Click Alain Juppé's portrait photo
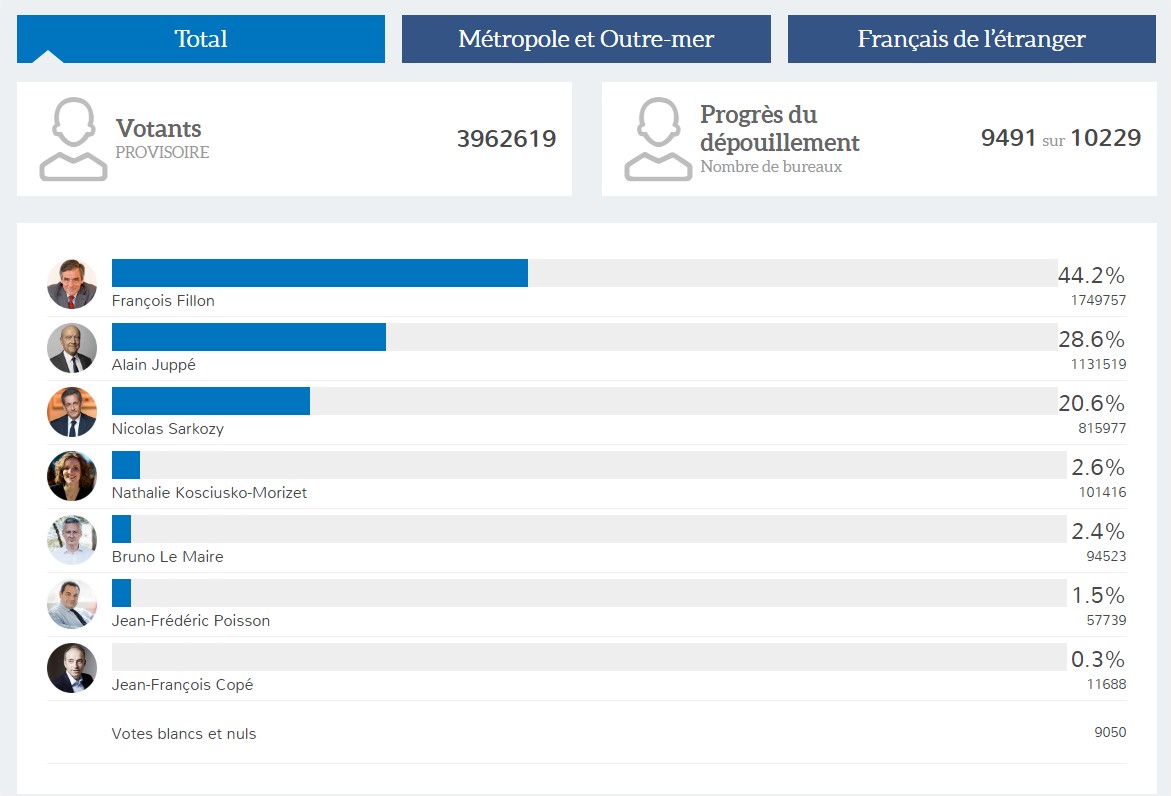The height and width of the screenshot is (796, 1171). point(72,348)
